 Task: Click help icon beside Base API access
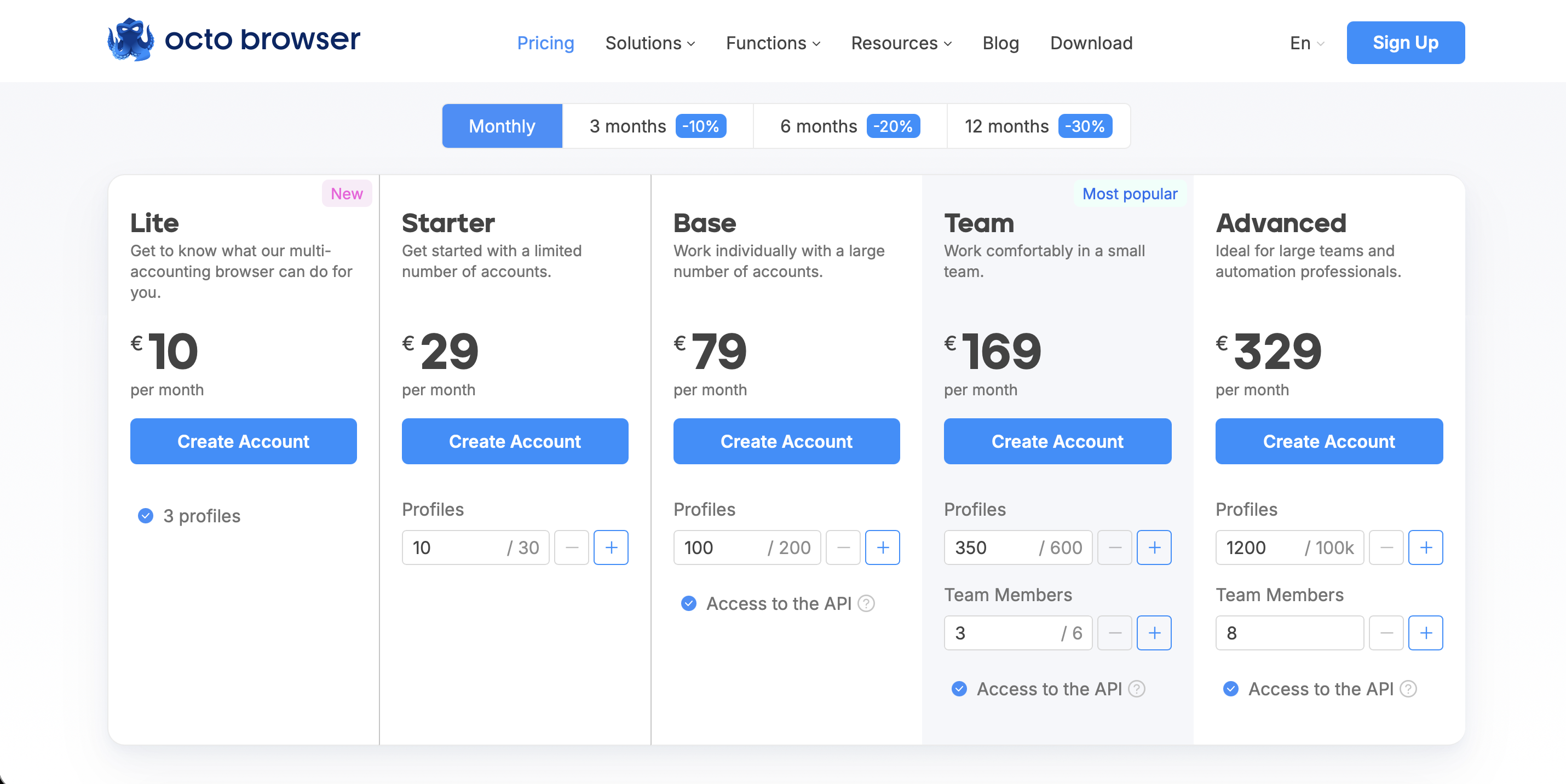pos(866,603)
